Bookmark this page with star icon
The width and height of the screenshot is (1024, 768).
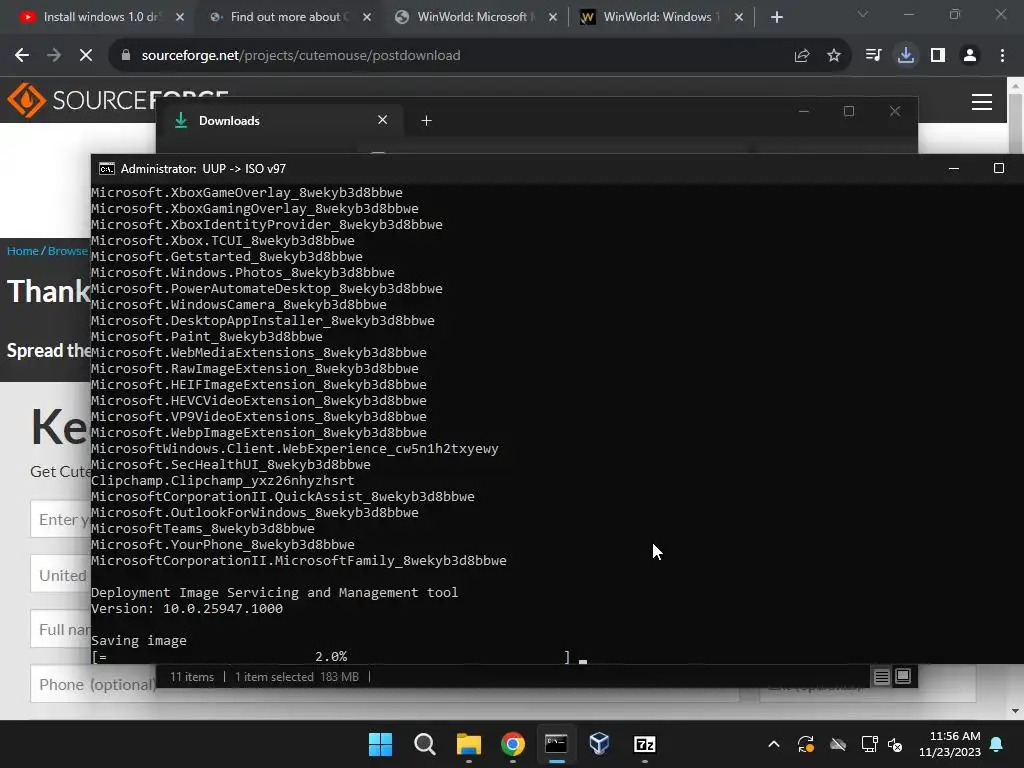[834, 56]
